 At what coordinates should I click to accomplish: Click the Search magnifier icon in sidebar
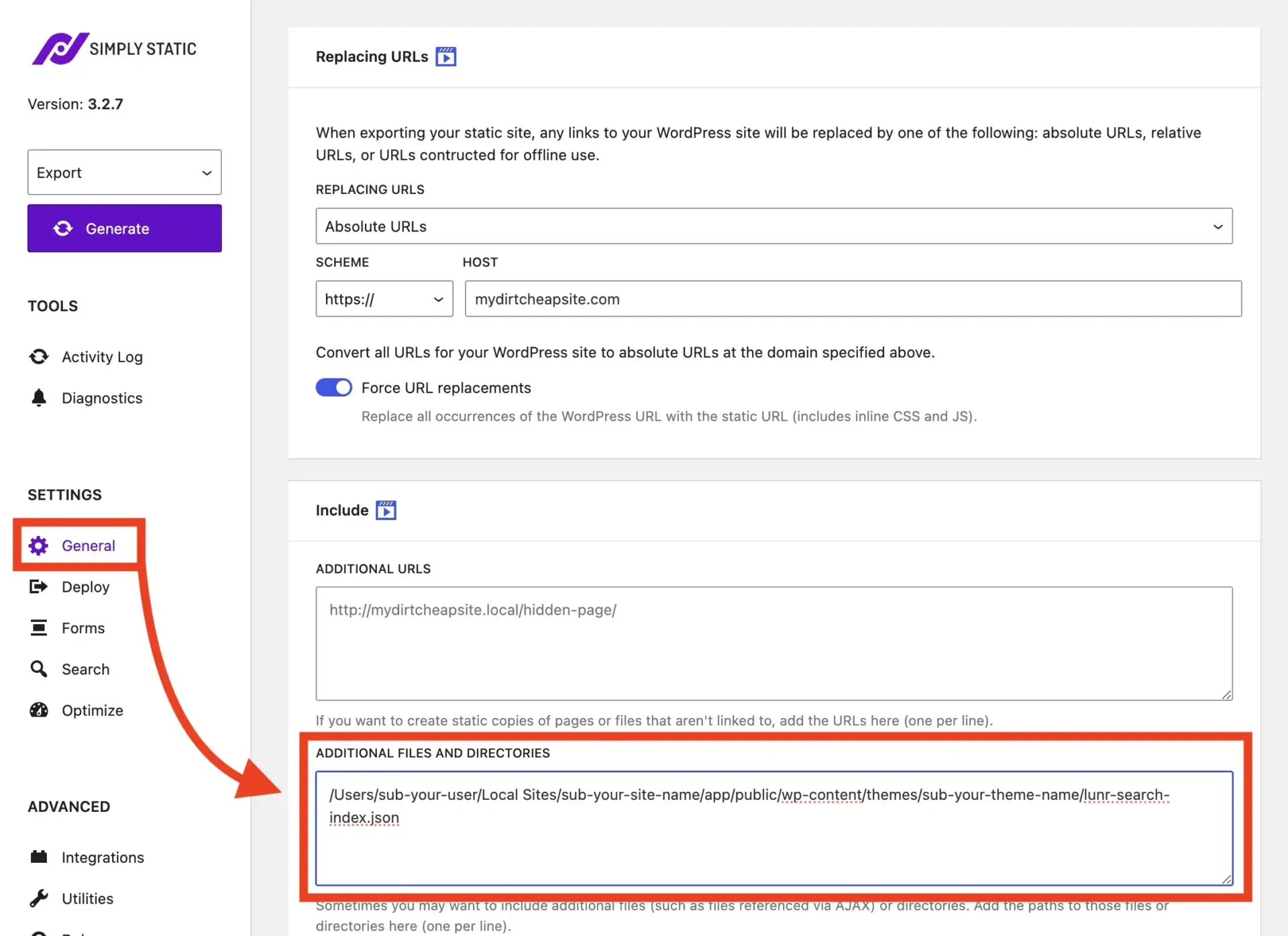tap(38, 669)
